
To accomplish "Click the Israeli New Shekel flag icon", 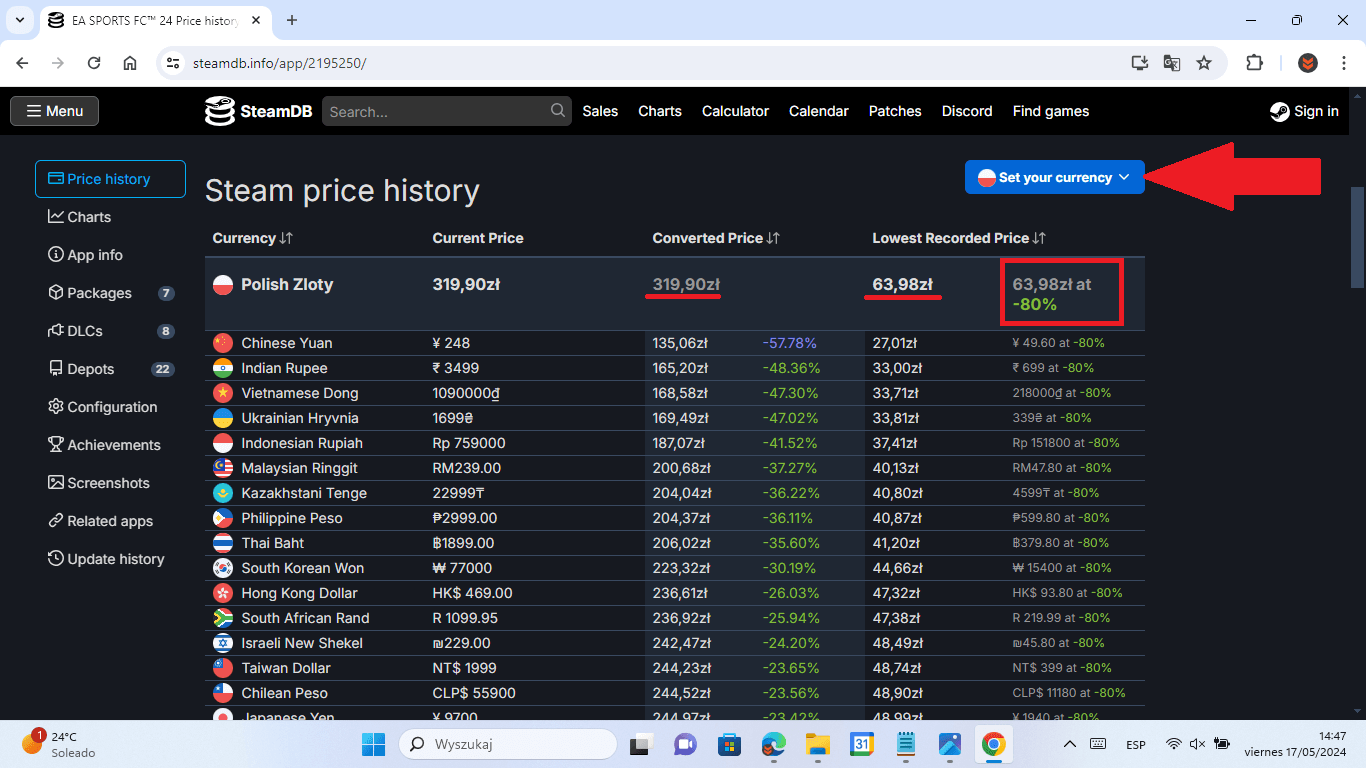I will (223, 643).
